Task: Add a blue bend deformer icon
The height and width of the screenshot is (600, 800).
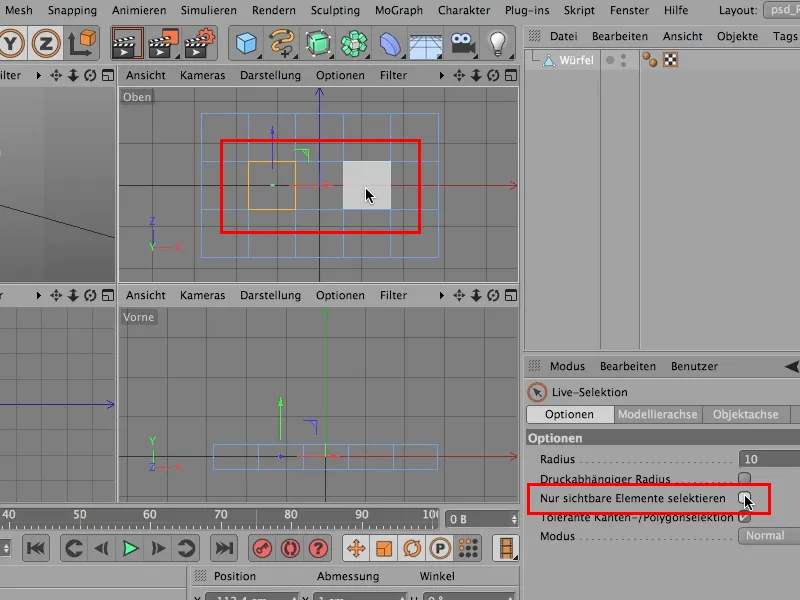Action: point(390,45)
